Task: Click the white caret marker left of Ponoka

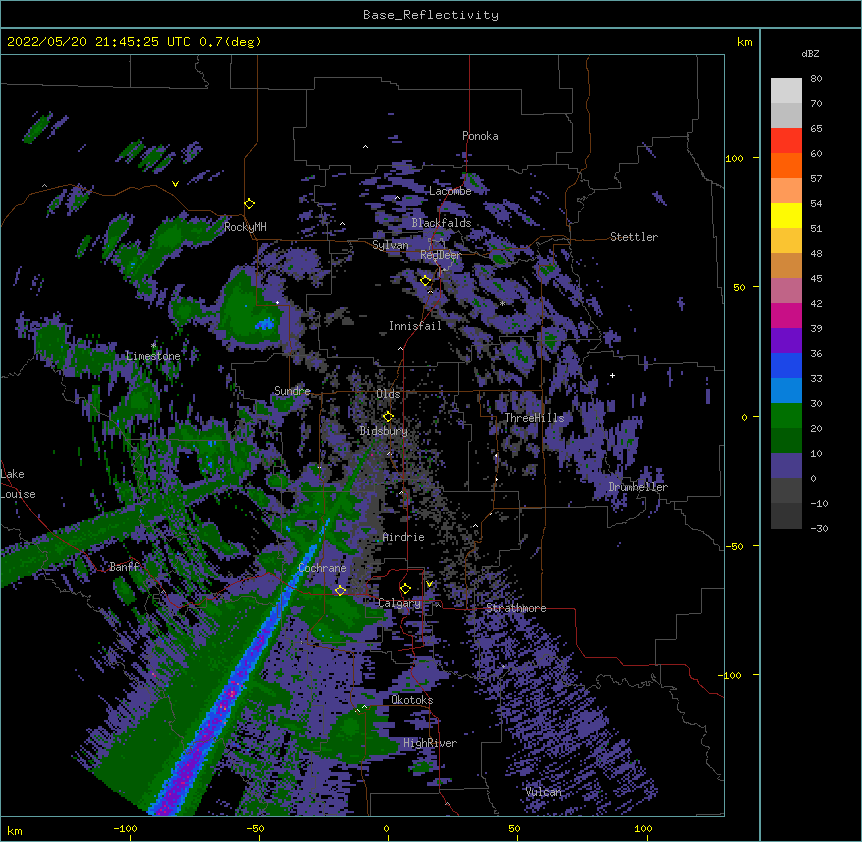Action: coord(365,147)
